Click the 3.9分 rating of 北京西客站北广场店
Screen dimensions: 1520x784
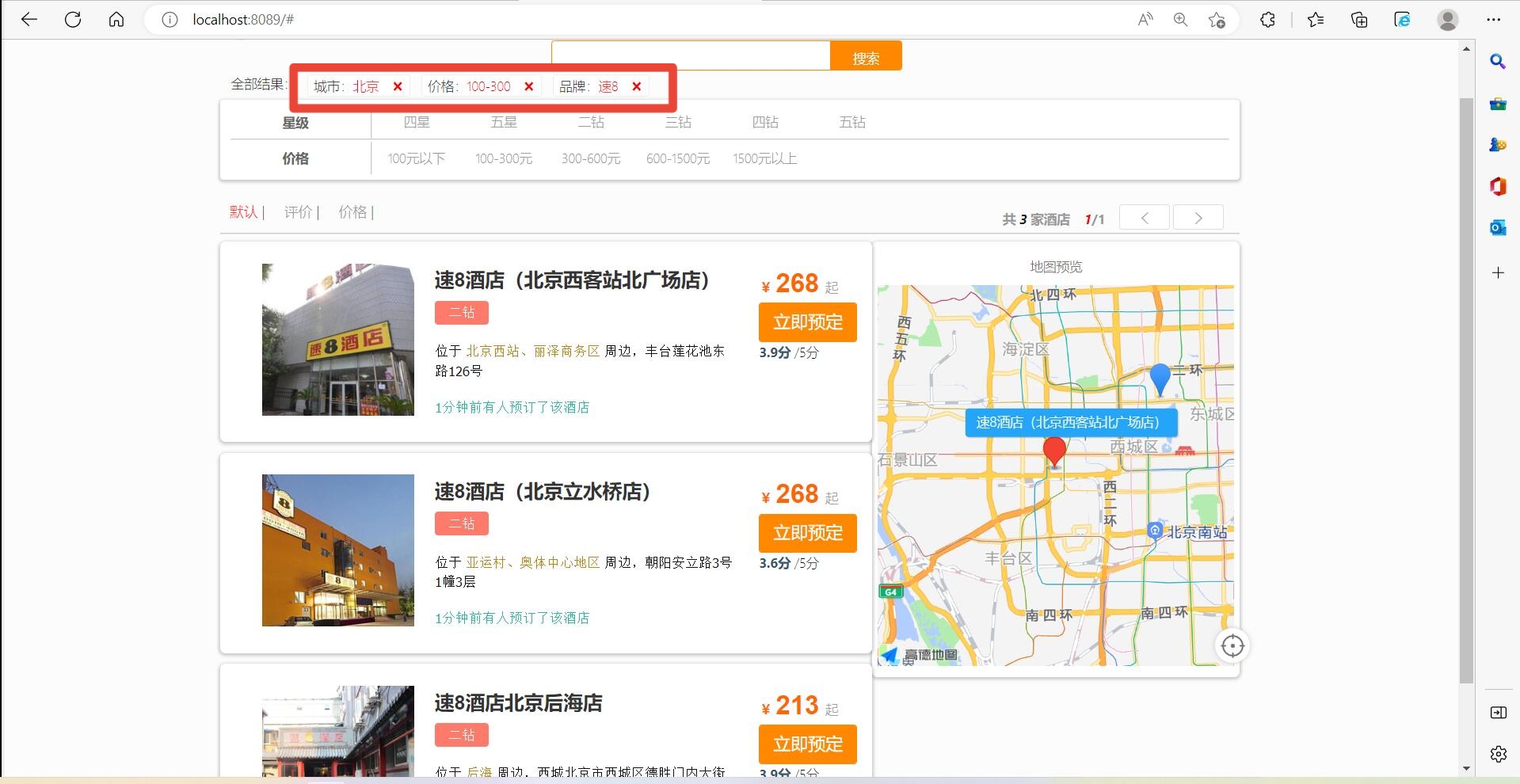(x=775, y=352)
